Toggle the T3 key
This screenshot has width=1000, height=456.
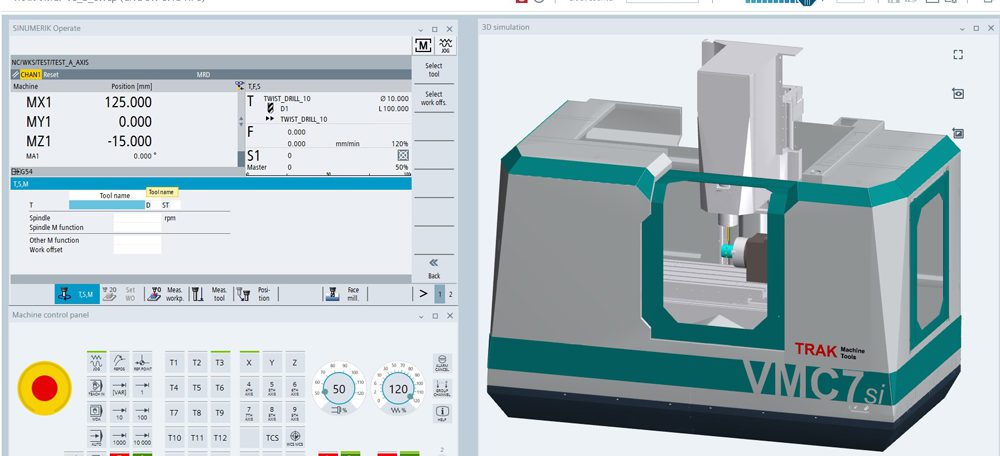(220, 362)
